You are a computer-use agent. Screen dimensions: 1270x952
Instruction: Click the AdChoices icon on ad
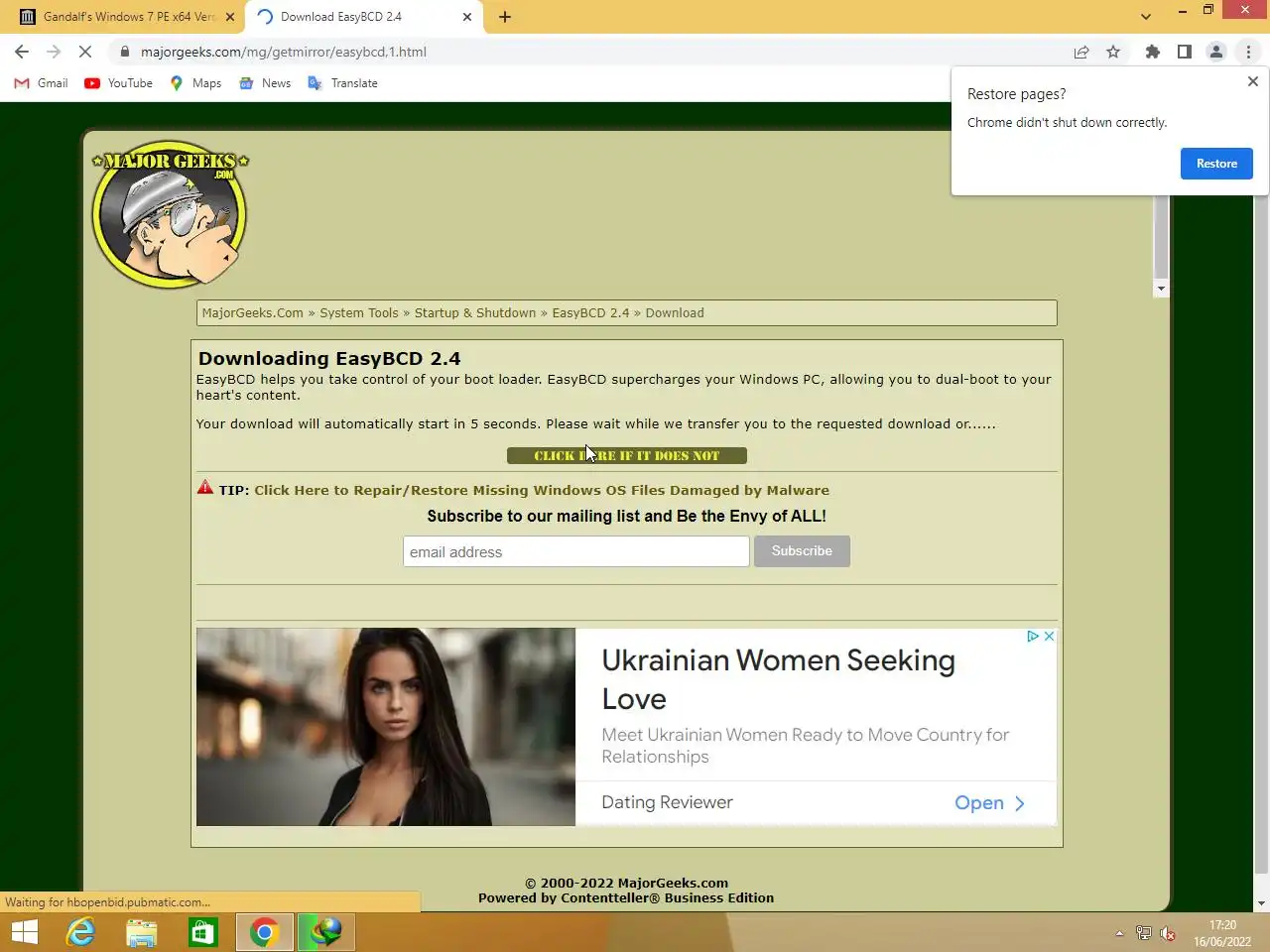coord(1032,636)
